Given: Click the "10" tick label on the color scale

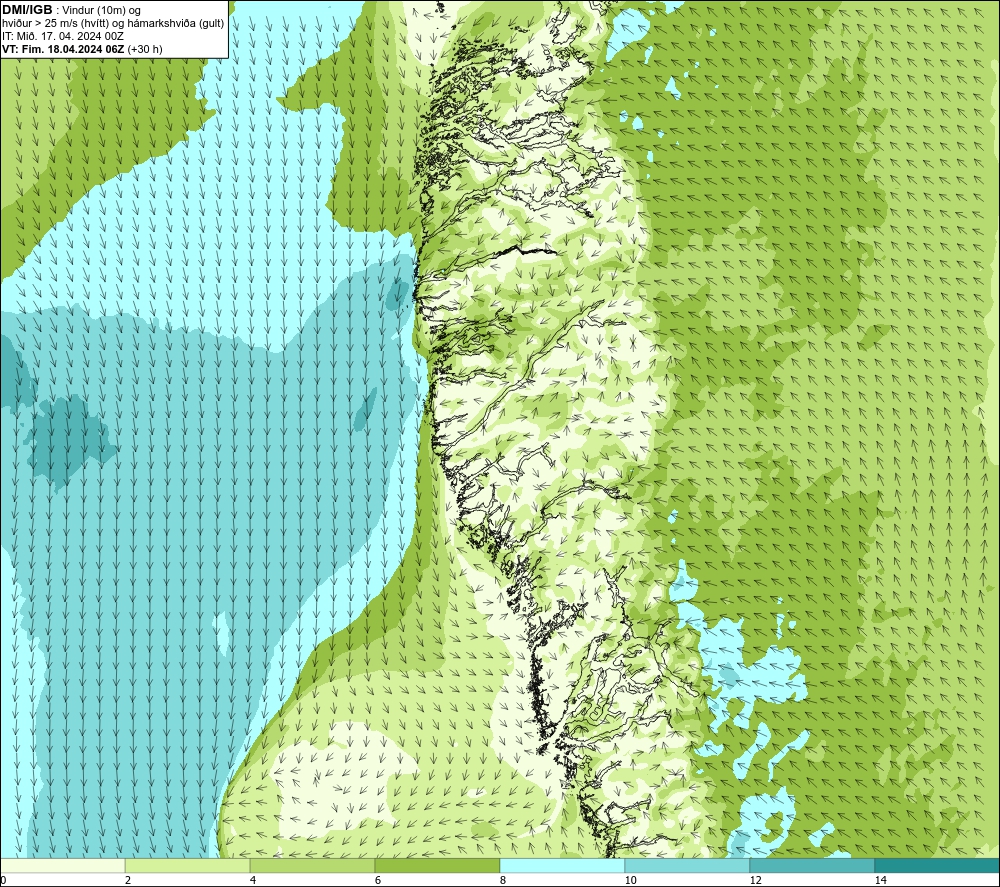Looking at the screenshot, I should pos(630,880).
